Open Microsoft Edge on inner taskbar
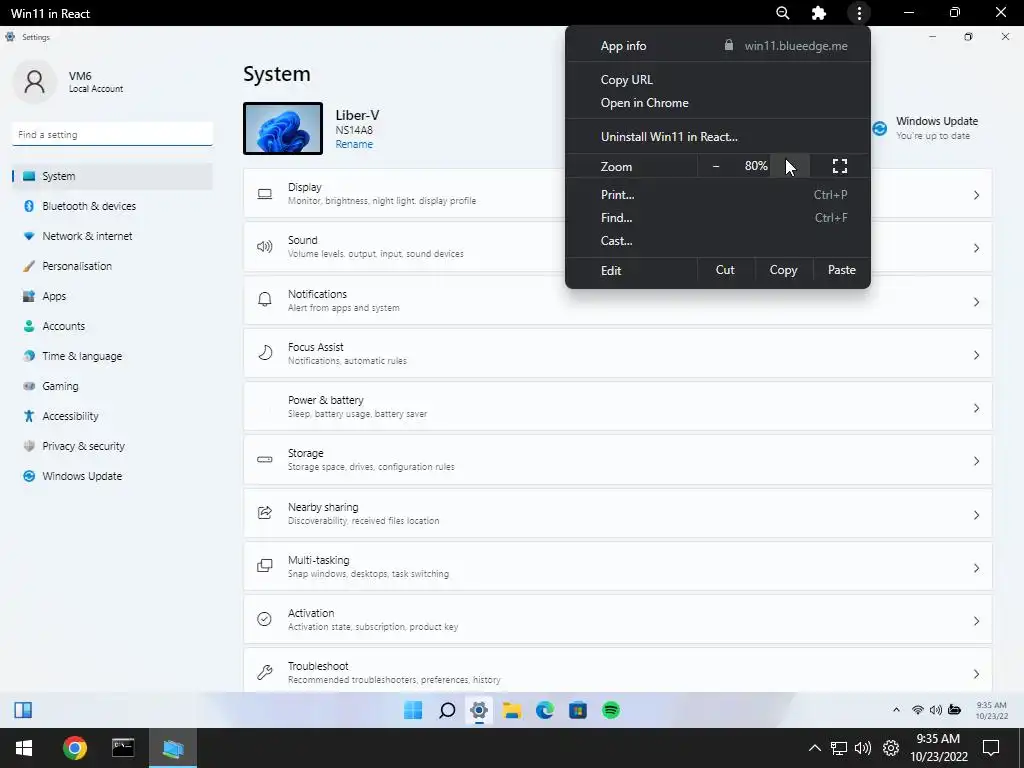This screenshot has height=768, width=1024. point(545,710)
